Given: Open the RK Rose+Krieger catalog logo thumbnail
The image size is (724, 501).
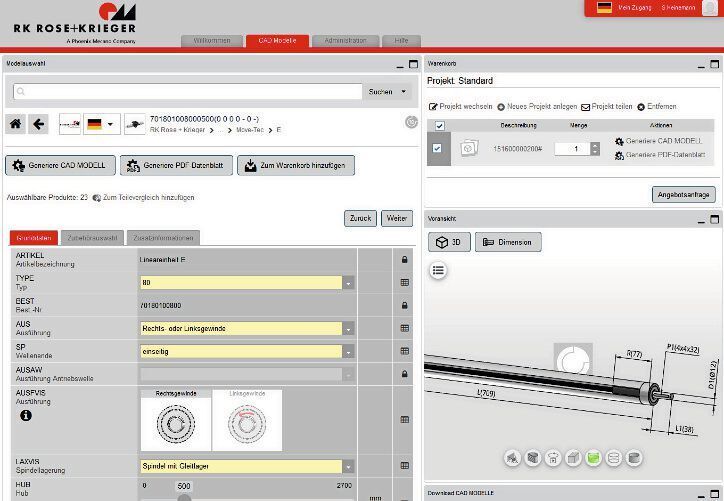Looking at the screenshot, I should coord(70,124).
